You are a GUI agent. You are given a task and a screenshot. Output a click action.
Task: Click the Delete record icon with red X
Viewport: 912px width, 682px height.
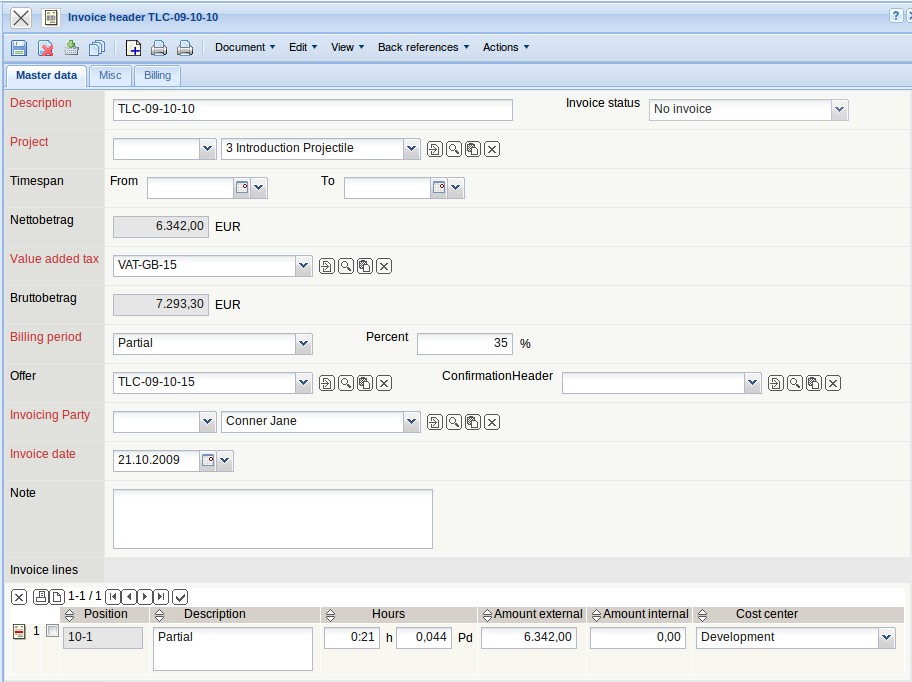point(45,48)
